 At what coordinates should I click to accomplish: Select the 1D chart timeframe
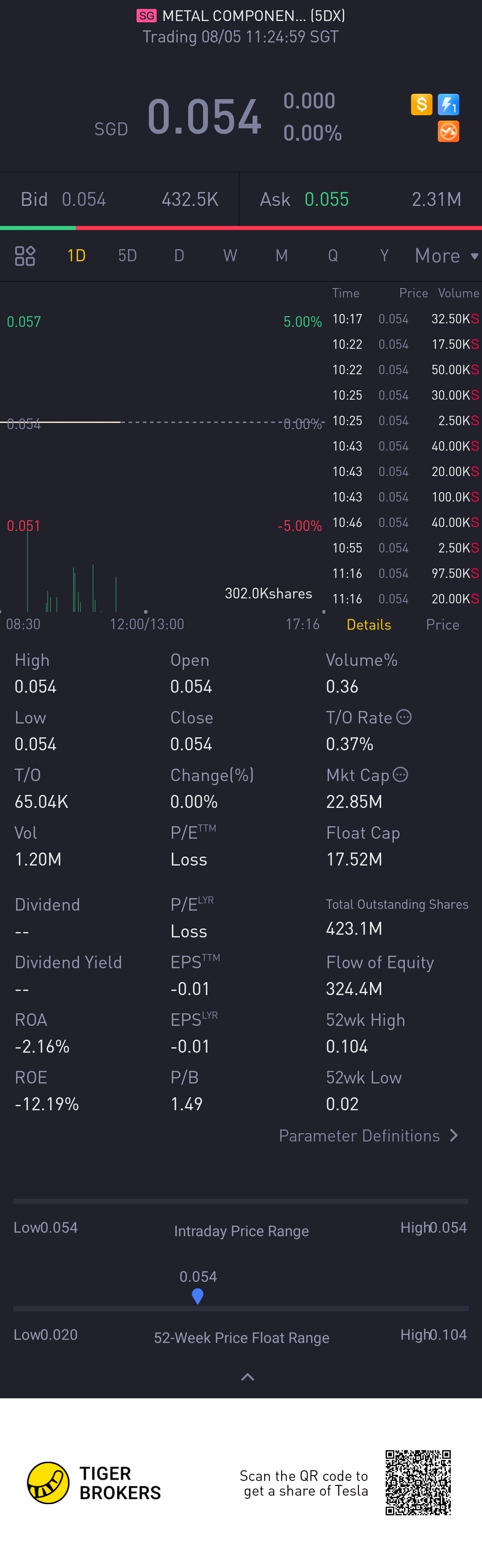pos(76,255)
